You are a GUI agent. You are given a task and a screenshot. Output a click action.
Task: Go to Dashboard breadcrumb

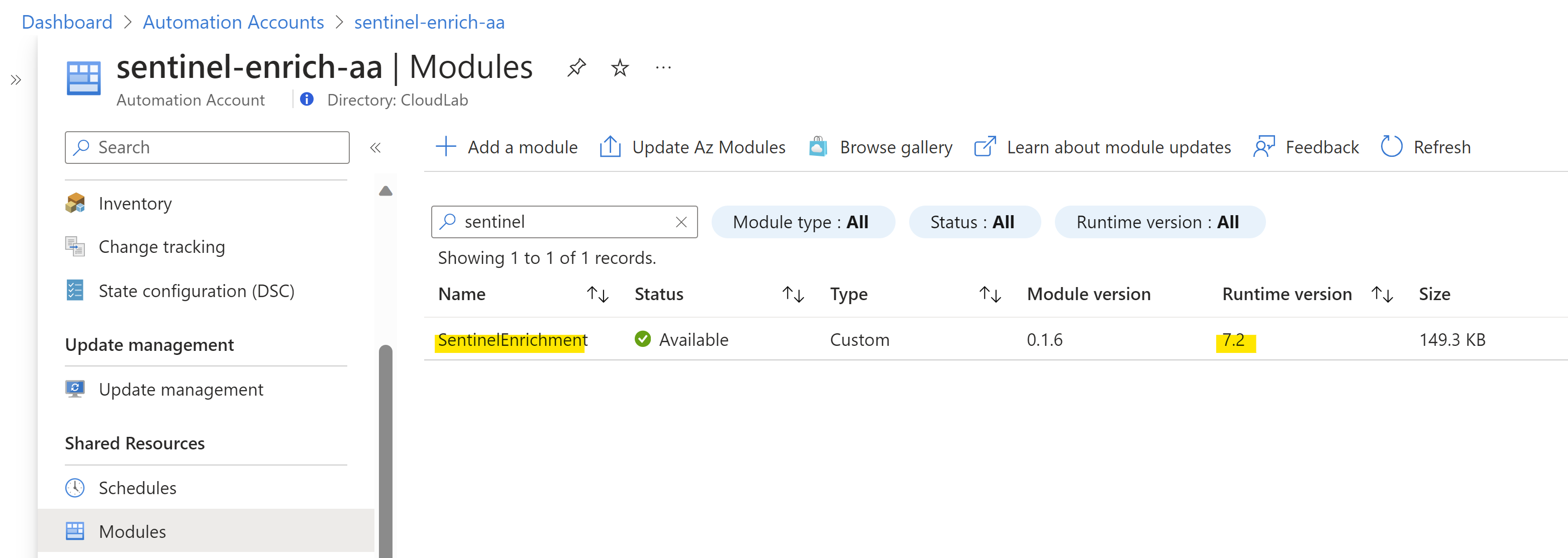pos(67,22)
